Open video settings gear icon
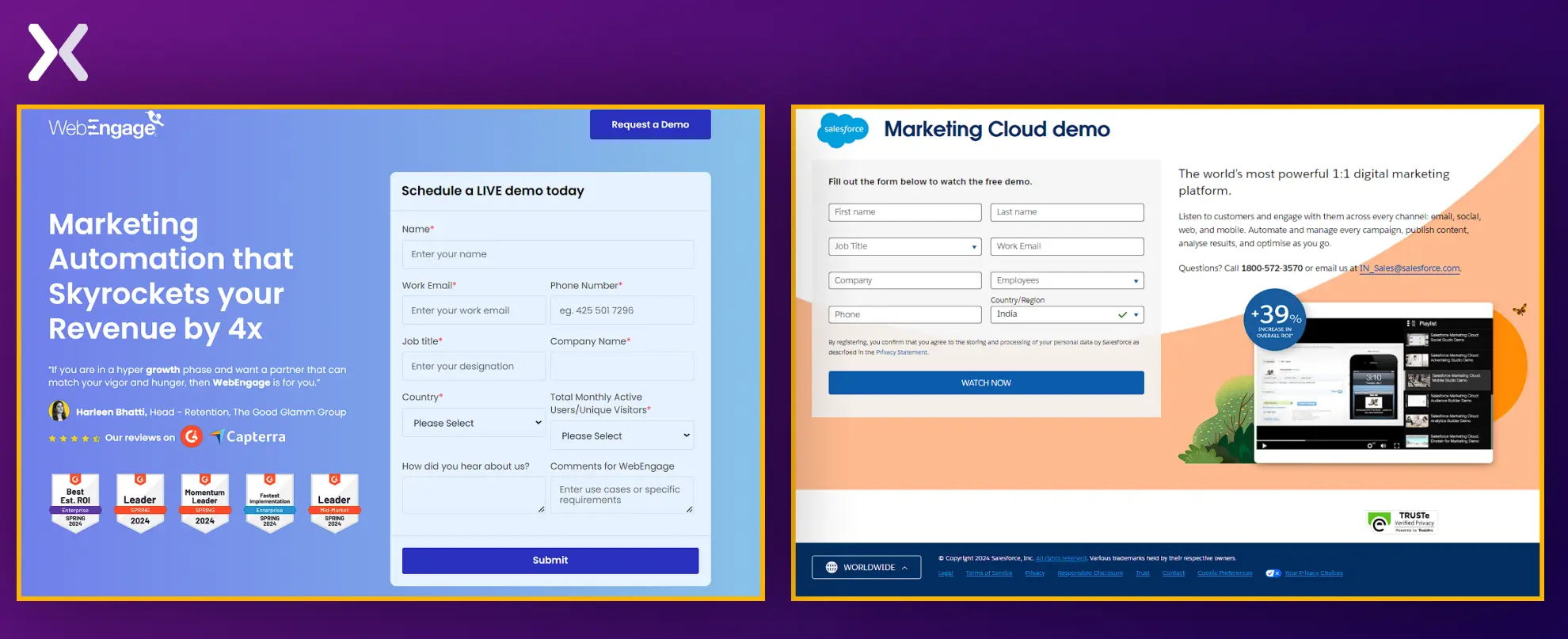This screenshot has height=639, width=1568. (x=1370, y=446)
